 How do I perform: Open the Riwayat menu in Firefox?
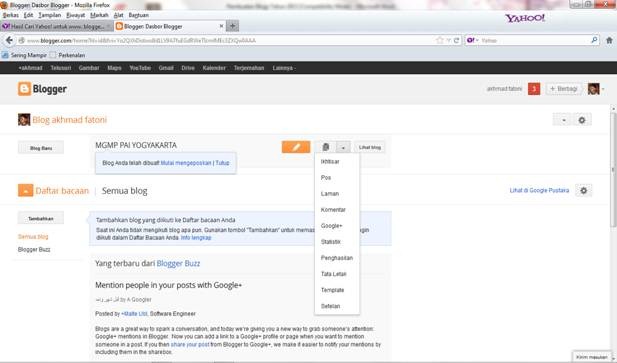pyautogui.click(x=76, y=15)
